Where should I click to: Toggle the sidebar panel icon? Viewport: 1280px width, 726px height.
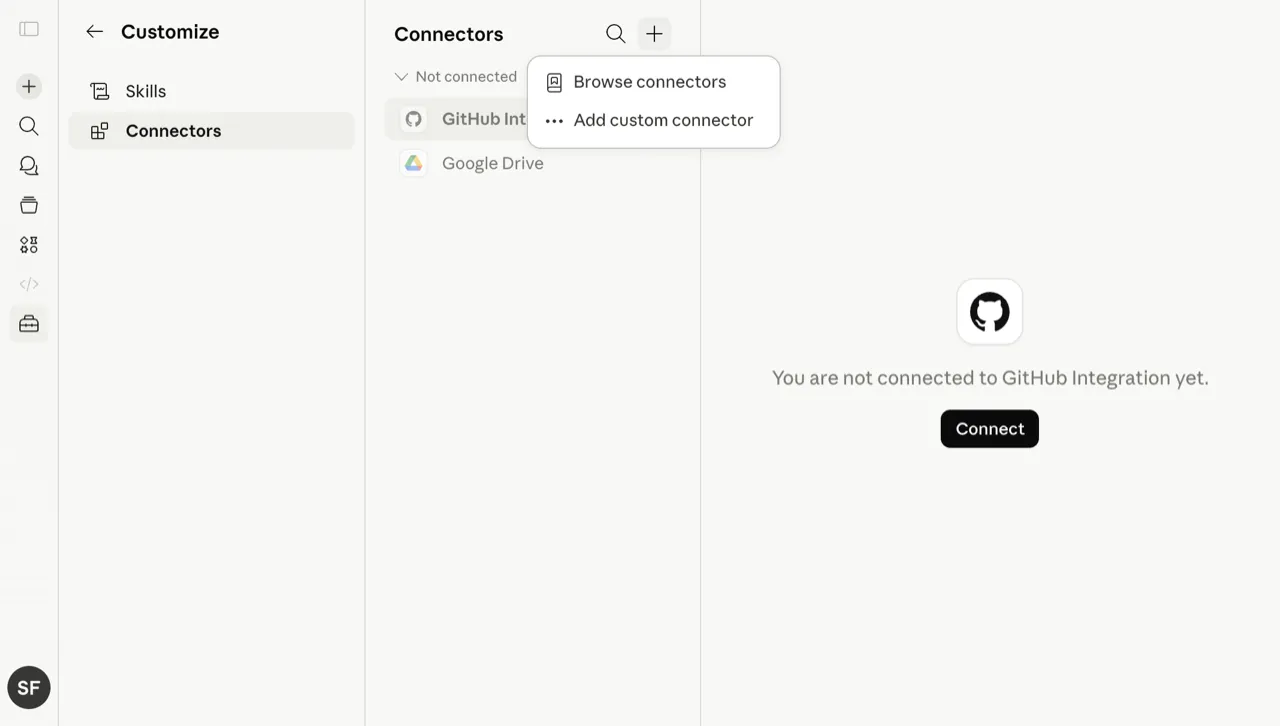[x=29, y=29]
